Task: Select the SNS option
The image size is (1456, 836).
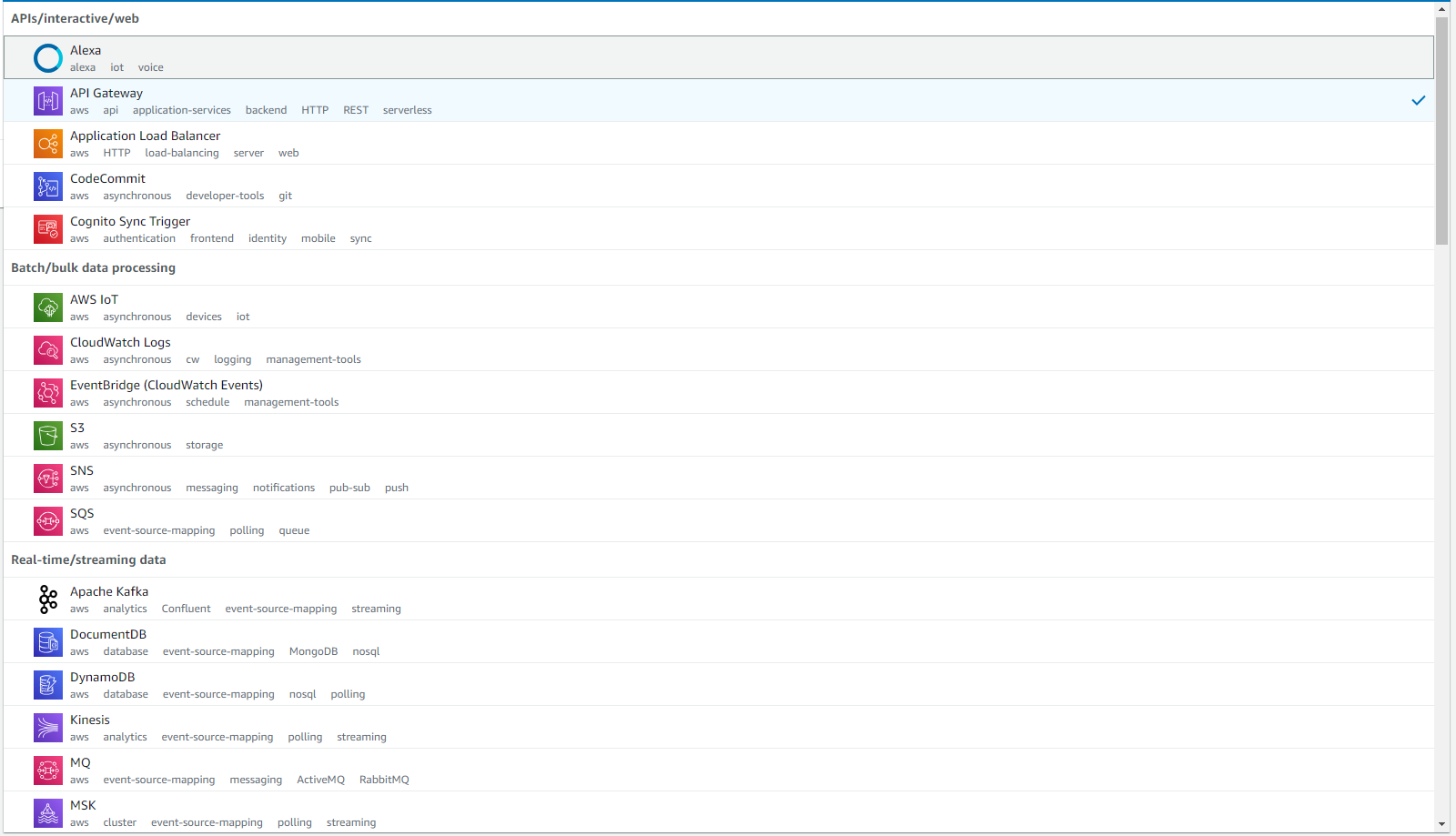Action: coord(719,478)
